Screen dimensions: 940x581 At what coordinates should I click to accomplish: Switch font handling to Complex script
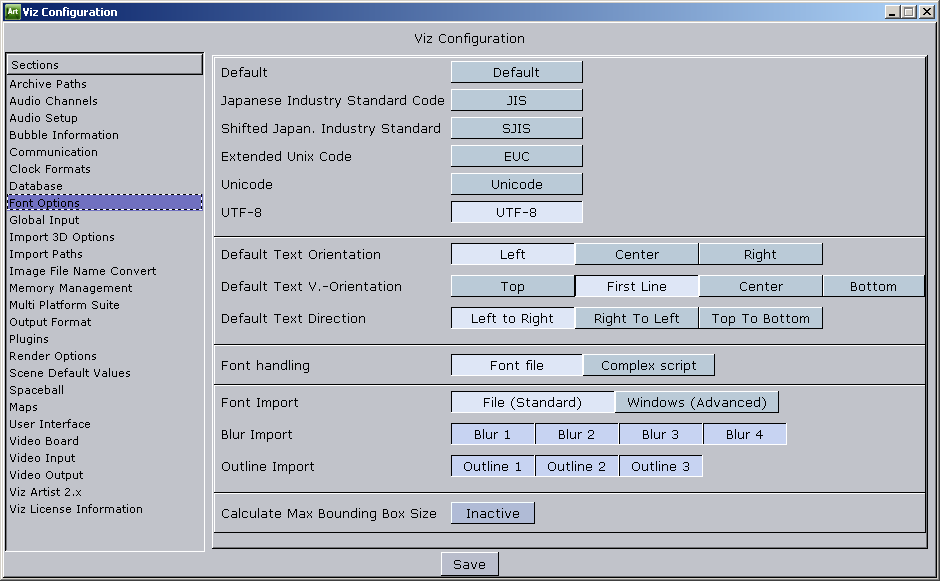click(648, 365)
